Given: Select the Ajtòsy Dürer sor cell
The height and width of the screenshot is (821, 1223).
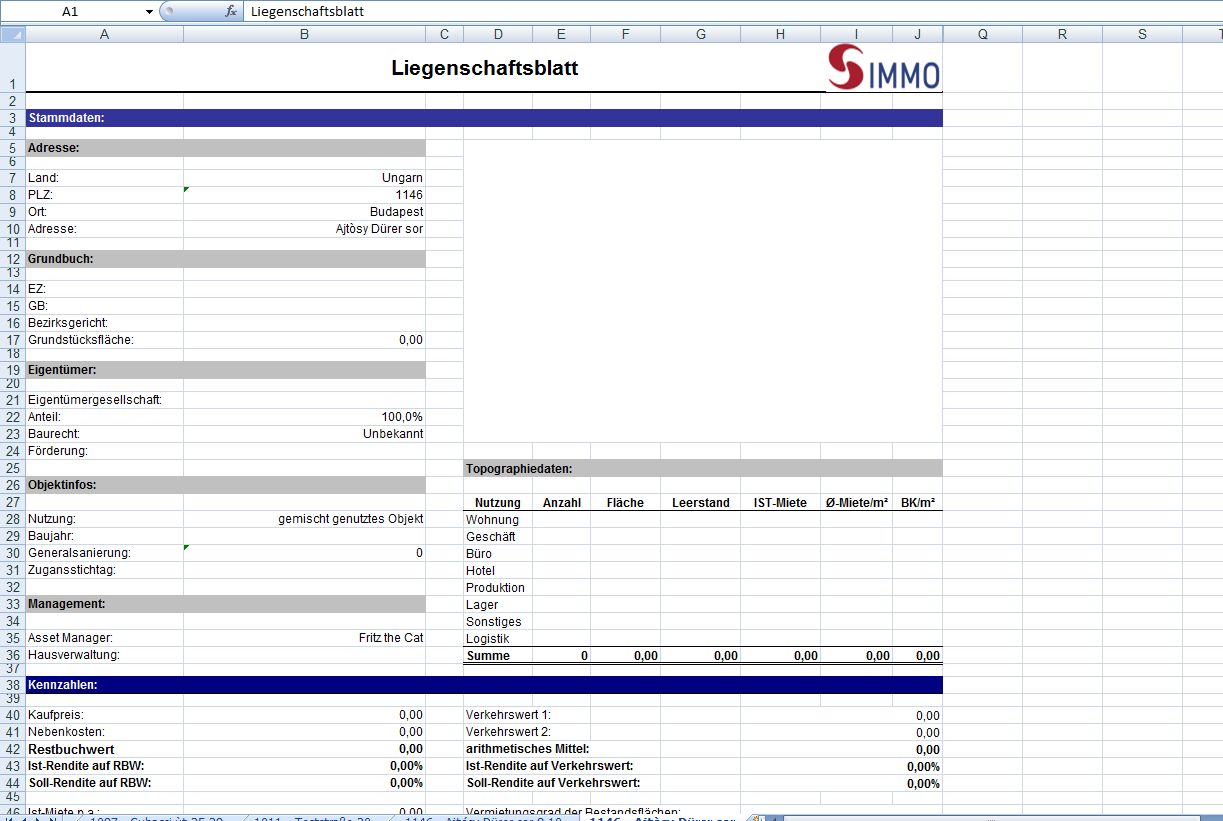Looking at the screenshot, I should click(305, 229).
